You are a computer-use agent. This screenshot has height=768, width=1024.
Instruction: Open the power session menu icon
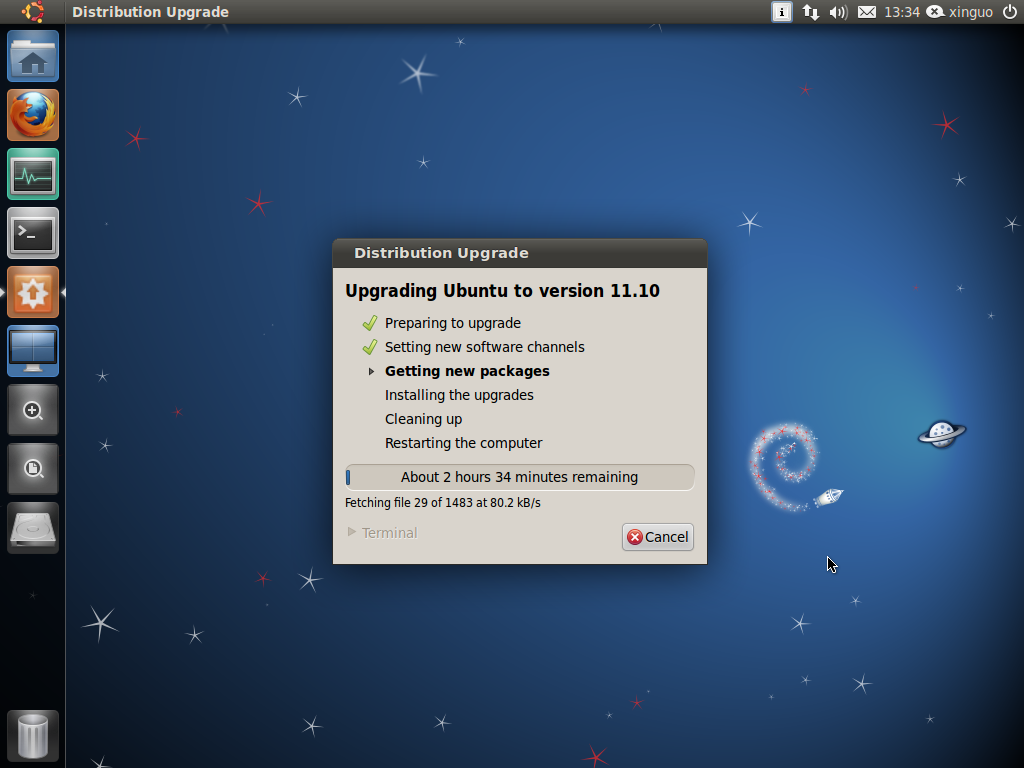(1009, 12)
